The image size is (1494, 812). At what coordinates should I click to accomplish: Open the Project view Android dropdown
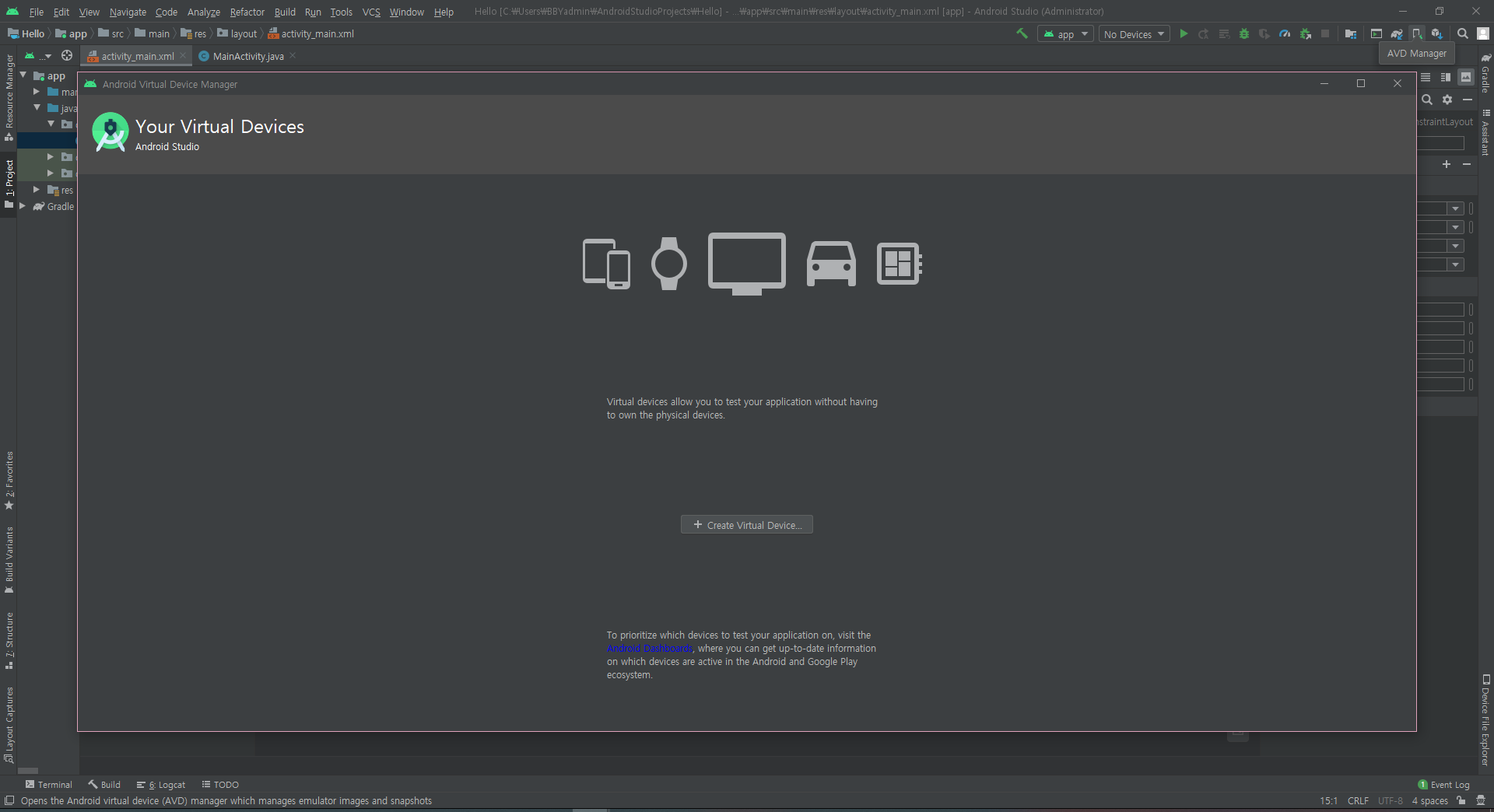coord(37,55)
